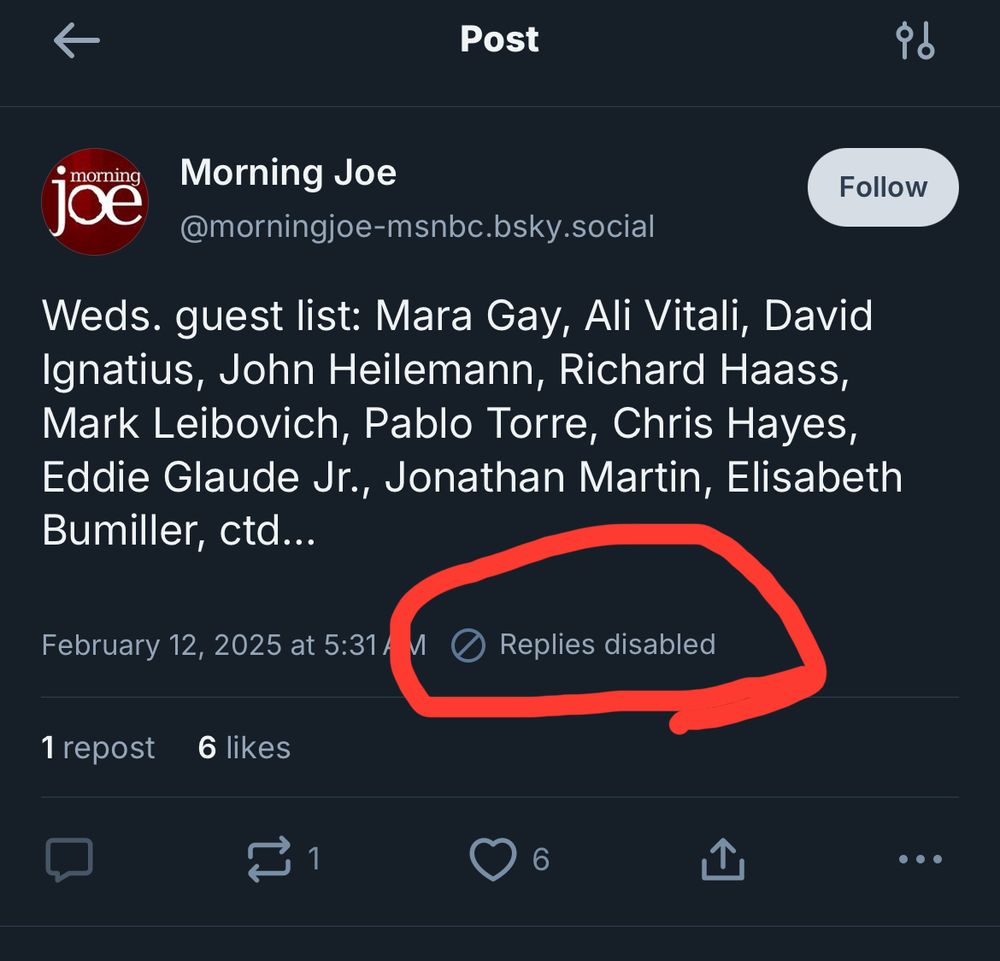Open the three-dot more options menu
This screenshot has height=961, width=1000.
coord(920,859)
